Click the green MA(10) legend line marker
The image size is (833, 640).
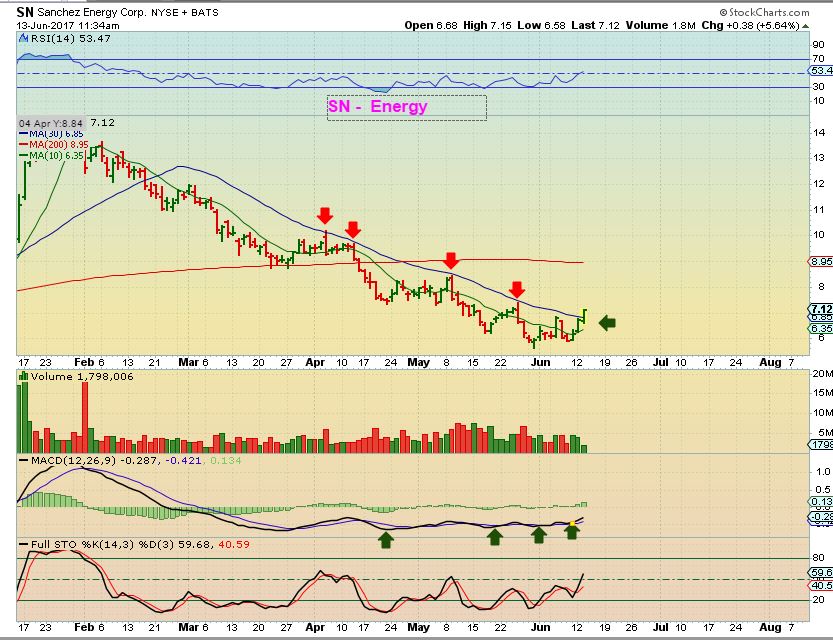coord(23,156)
